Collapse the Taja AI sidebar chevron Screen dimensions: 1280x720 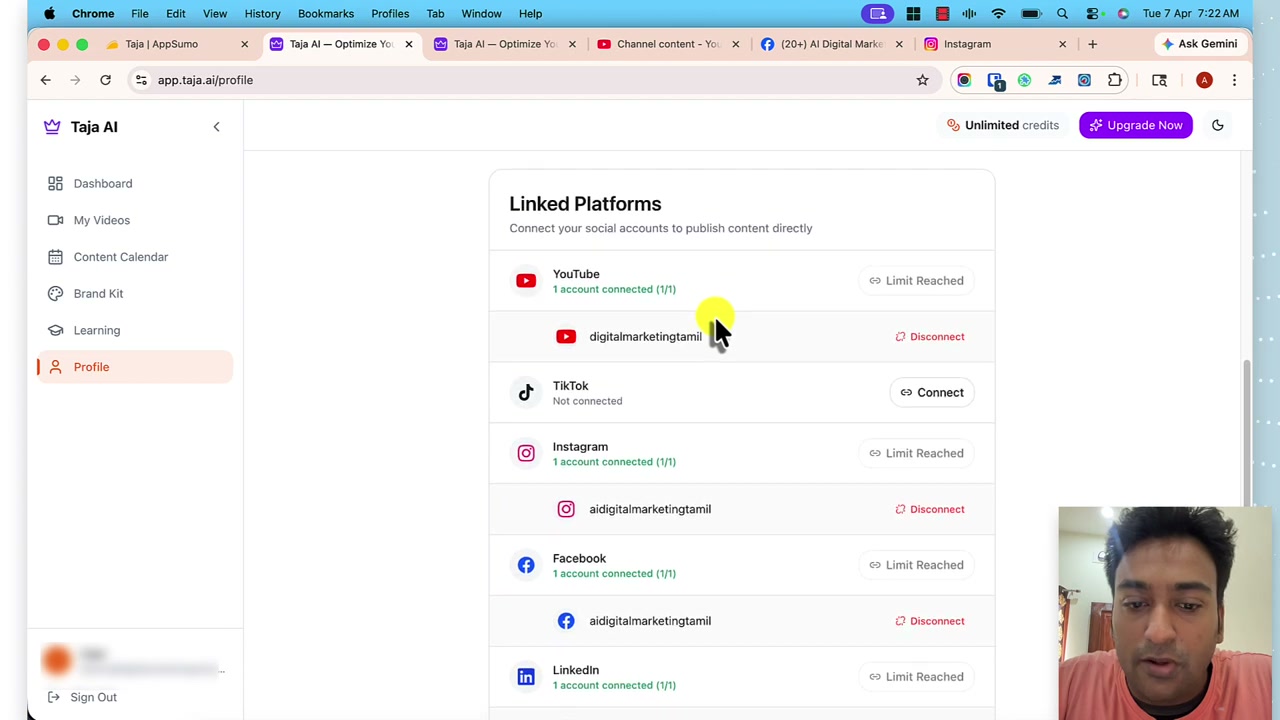point(216,127)
